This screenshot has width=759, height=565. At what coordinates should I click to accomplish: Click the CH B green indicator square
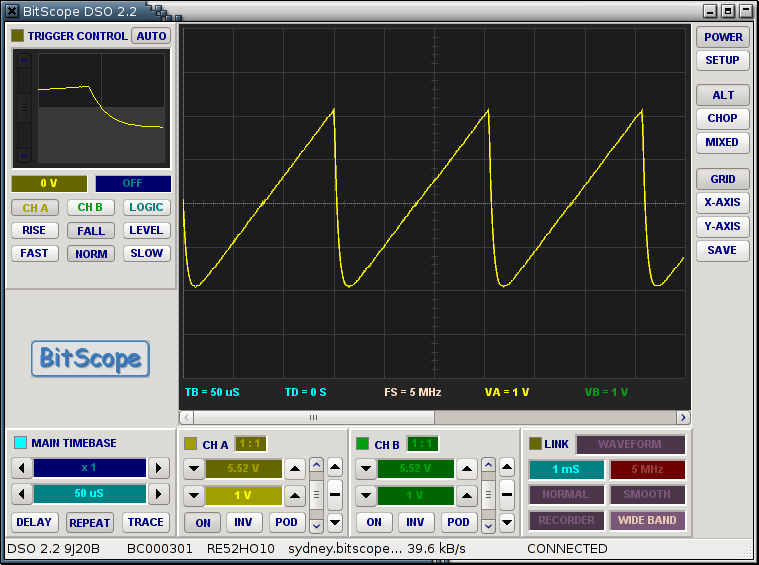362,444
